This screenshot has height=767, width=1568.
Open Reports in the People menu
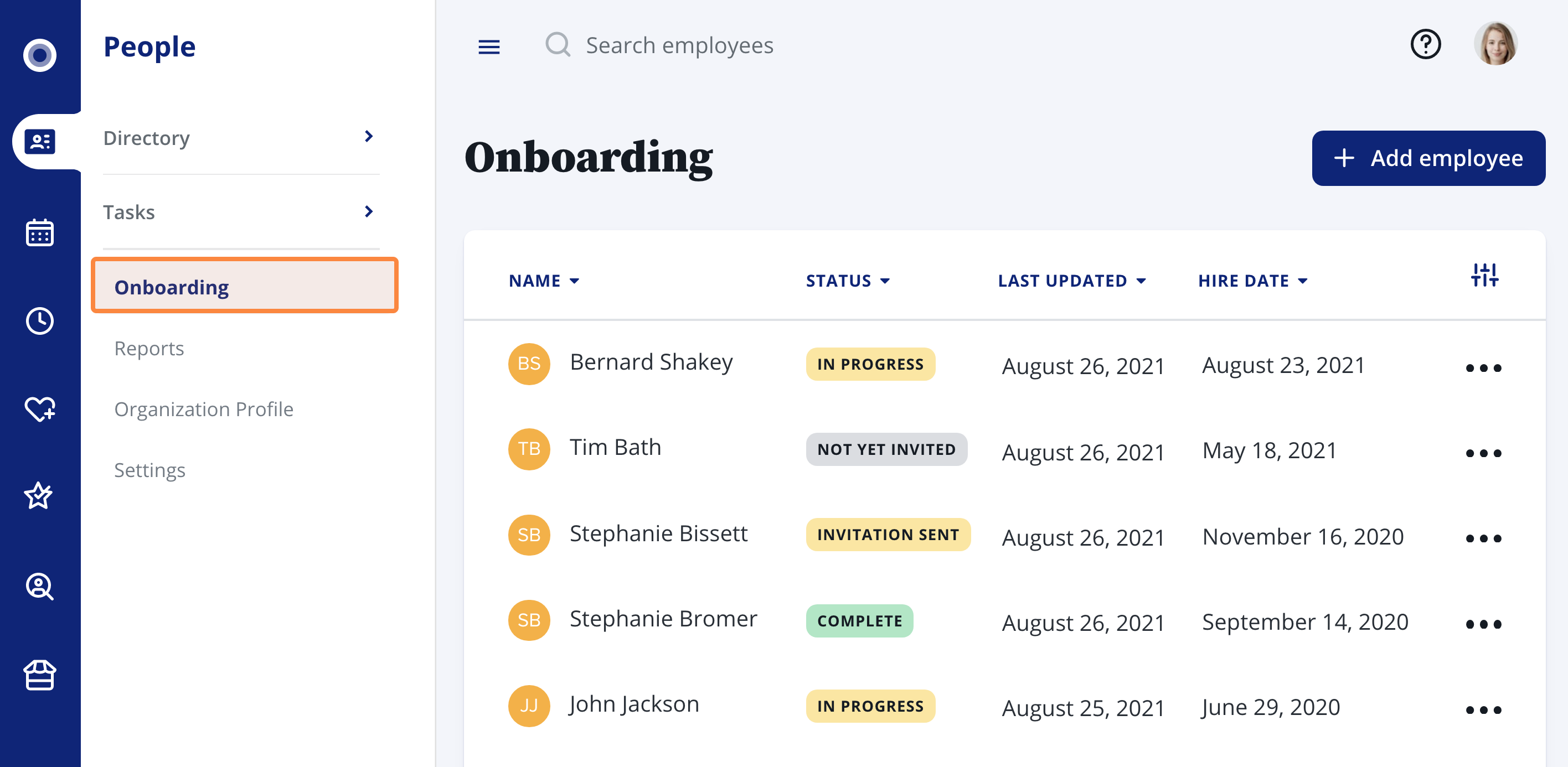149,348
